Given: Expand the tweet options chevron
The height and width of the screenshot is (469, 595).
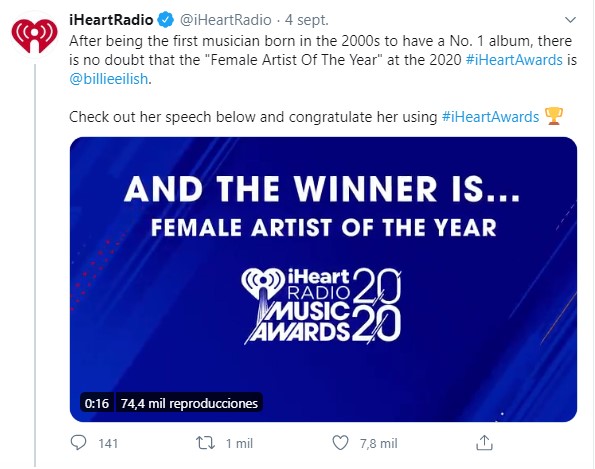Looking at the screenshot, I should (x=570, y=20).
